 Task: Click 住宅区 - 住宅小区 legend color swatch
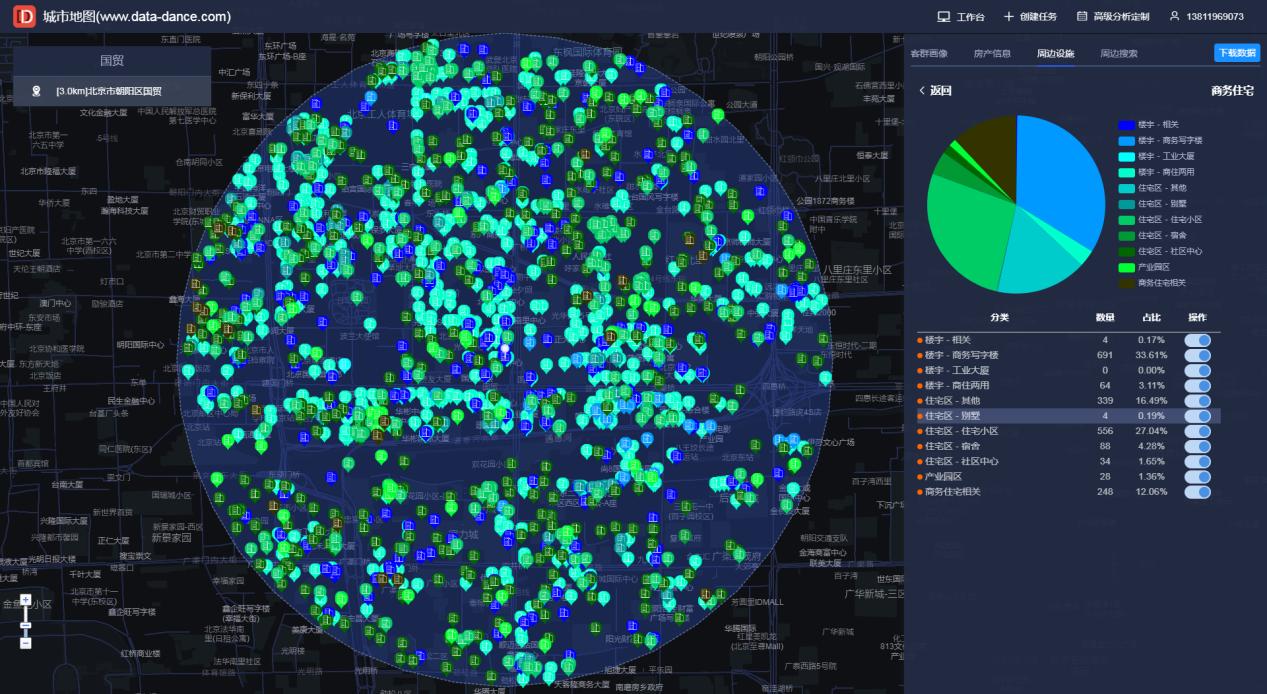1126,220
